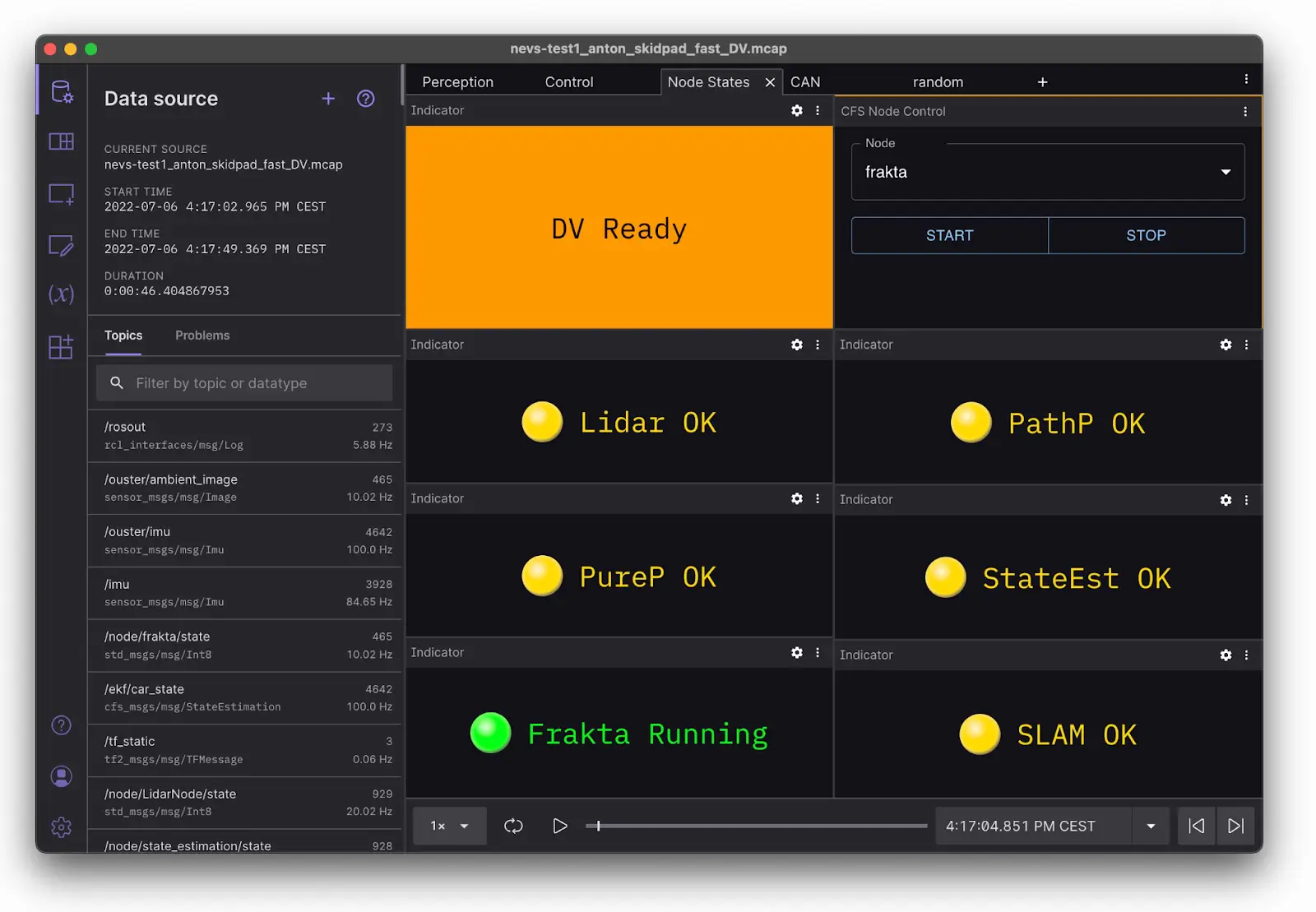This screenshot has height=912, width=1316.
Task: Open the 1× playback speed dropdown
Action: point(450,826)
